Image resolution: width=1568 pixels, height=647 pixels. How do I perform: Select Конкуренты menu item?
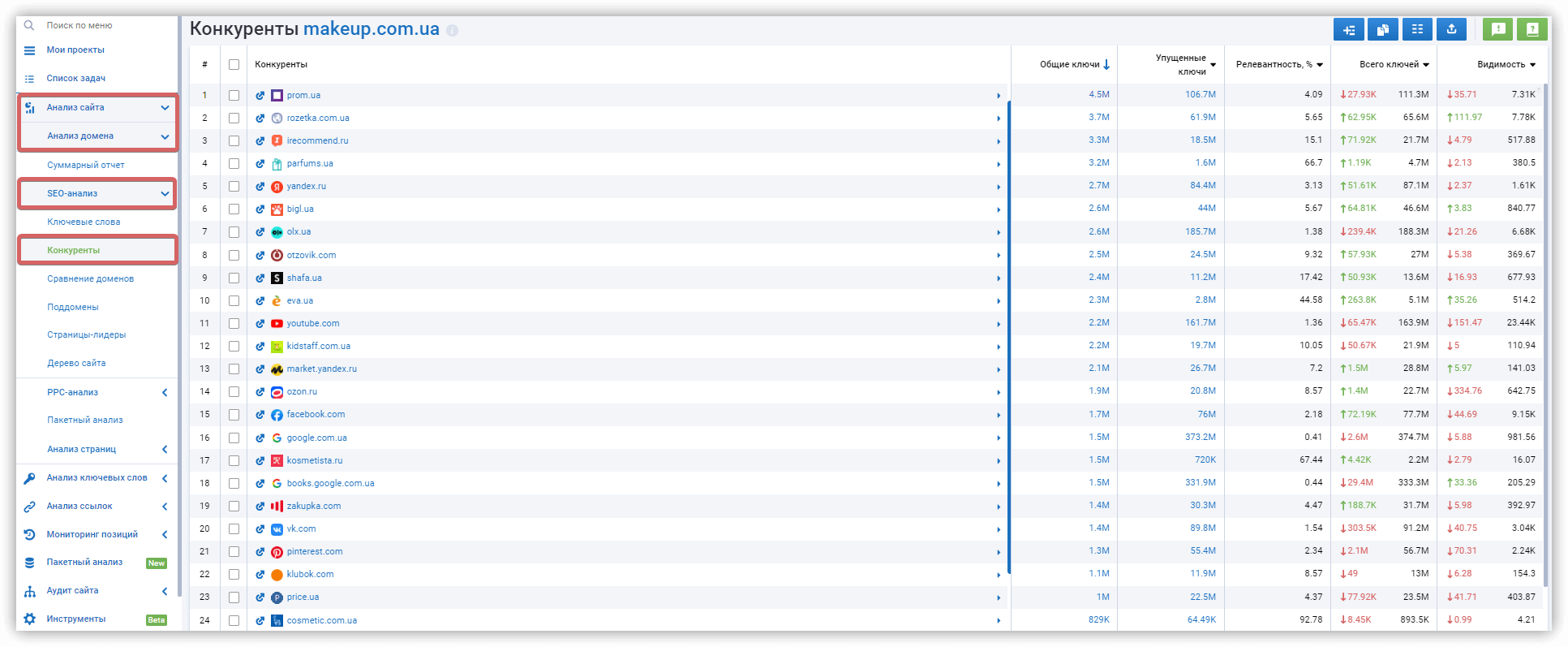74,251
